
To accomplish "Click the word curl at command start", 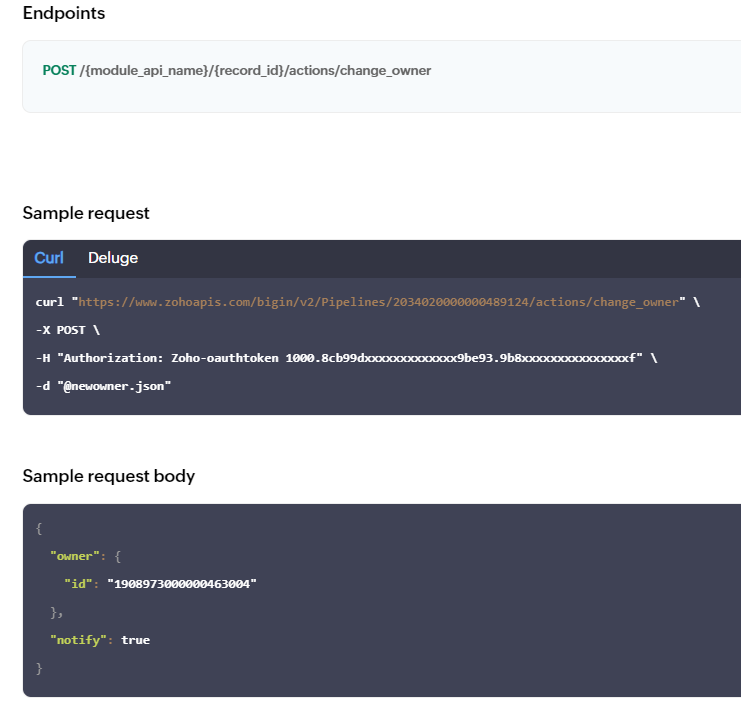I will coord(50,302).
